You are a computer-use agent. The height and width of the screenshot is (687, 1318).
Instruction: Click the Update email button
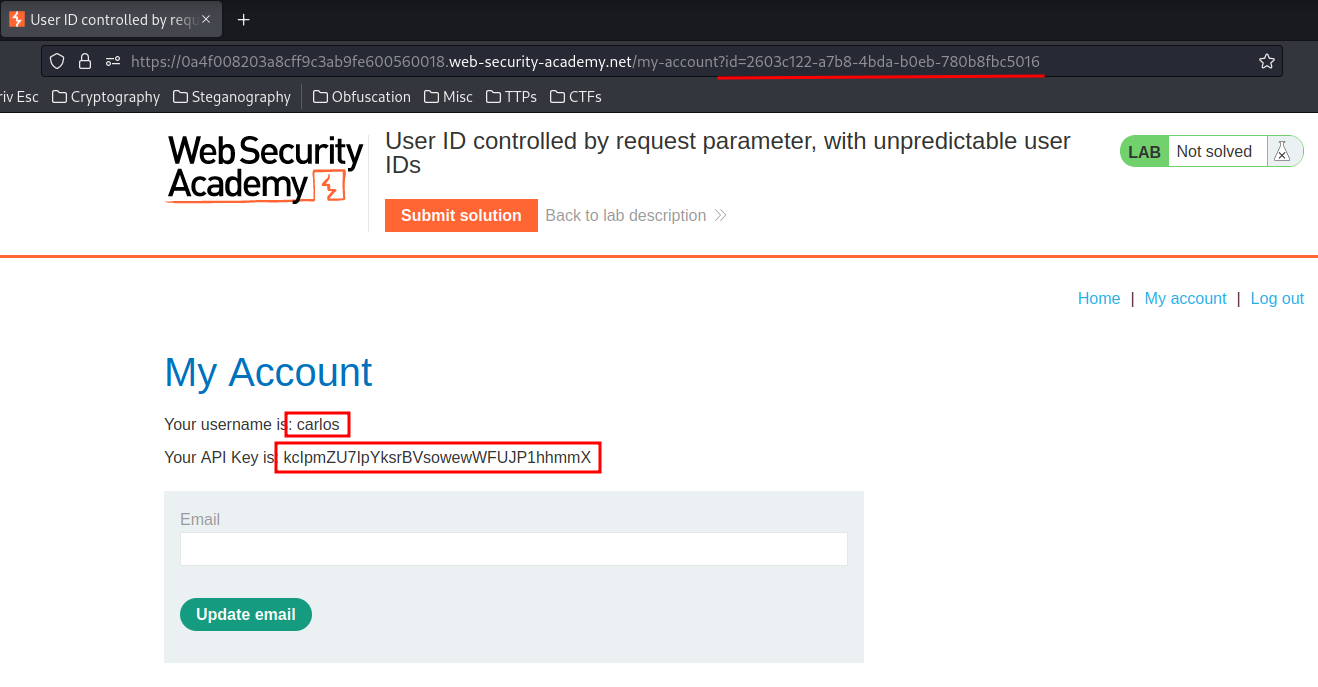[246, 614]
